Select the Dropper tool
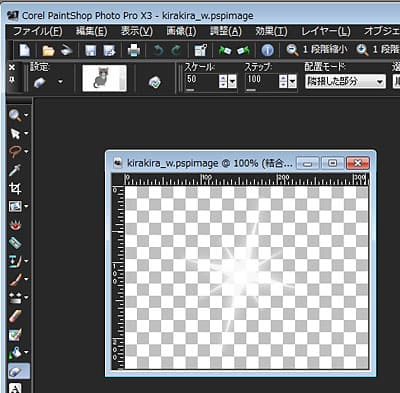This screenshot has width=400, height=393. click(x=15, y=170)
